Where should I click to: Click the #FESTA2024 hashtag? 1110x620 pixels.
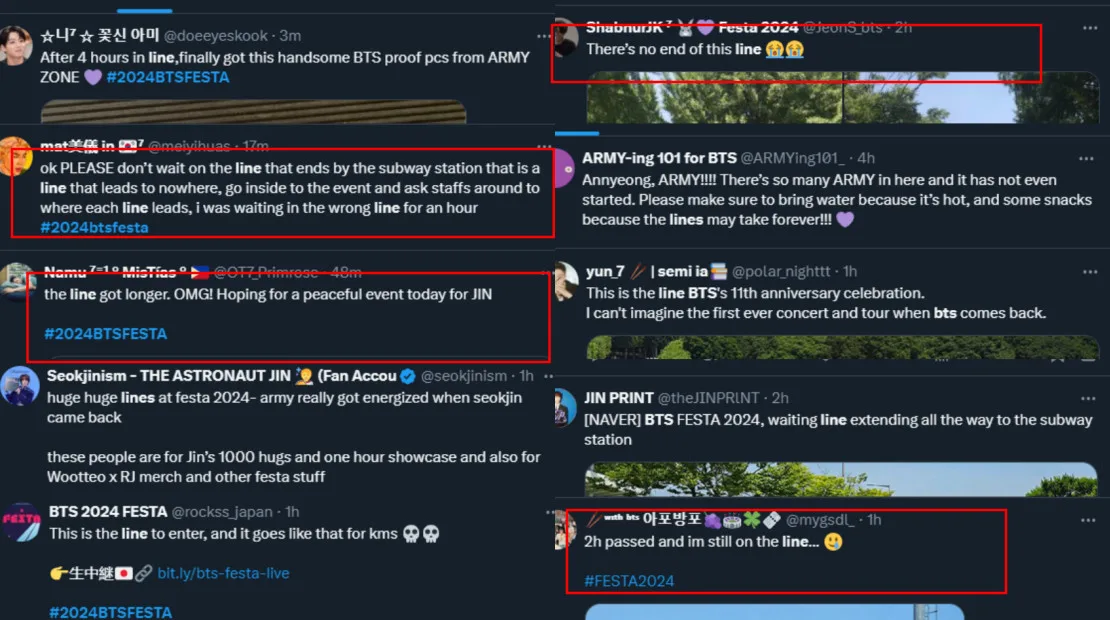point(629,581)
